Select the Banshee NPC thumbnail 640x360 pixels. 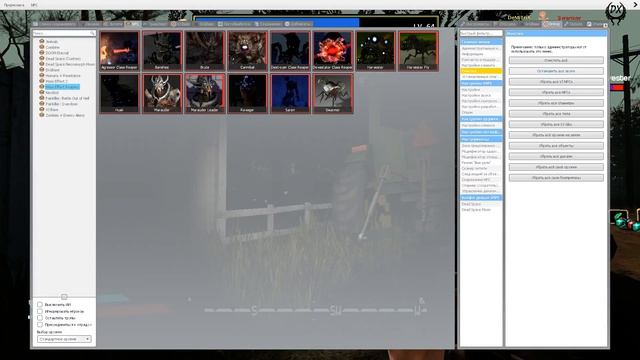(x=162, y=51)
